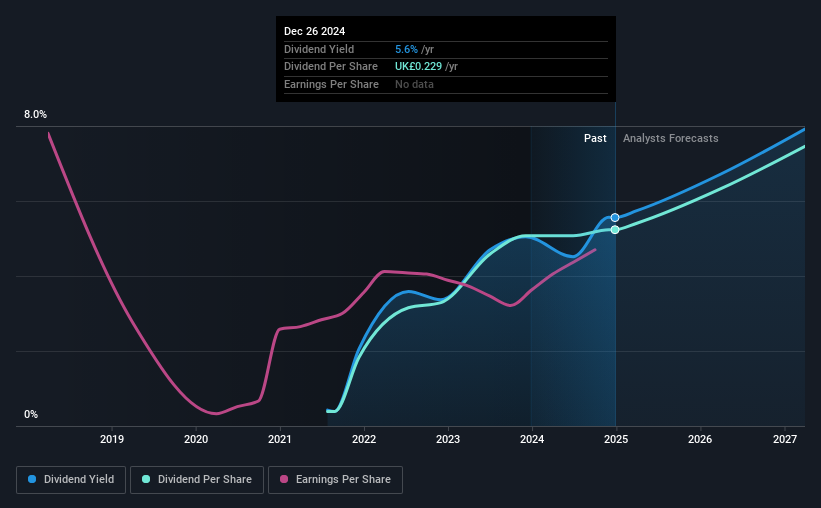821x508 pixels.
Task: Click the UK£0.229 dividend per share value
Action: 418,67
